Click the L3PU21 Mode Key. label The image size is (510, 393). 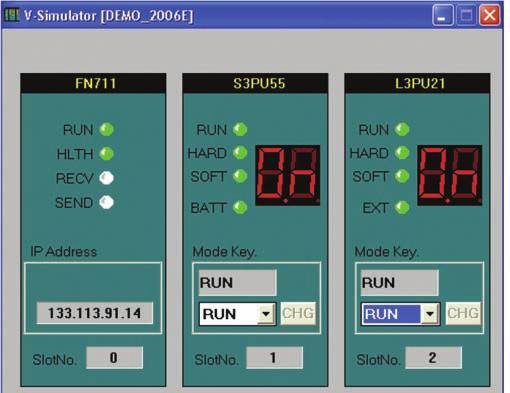[x=386, y=252]
